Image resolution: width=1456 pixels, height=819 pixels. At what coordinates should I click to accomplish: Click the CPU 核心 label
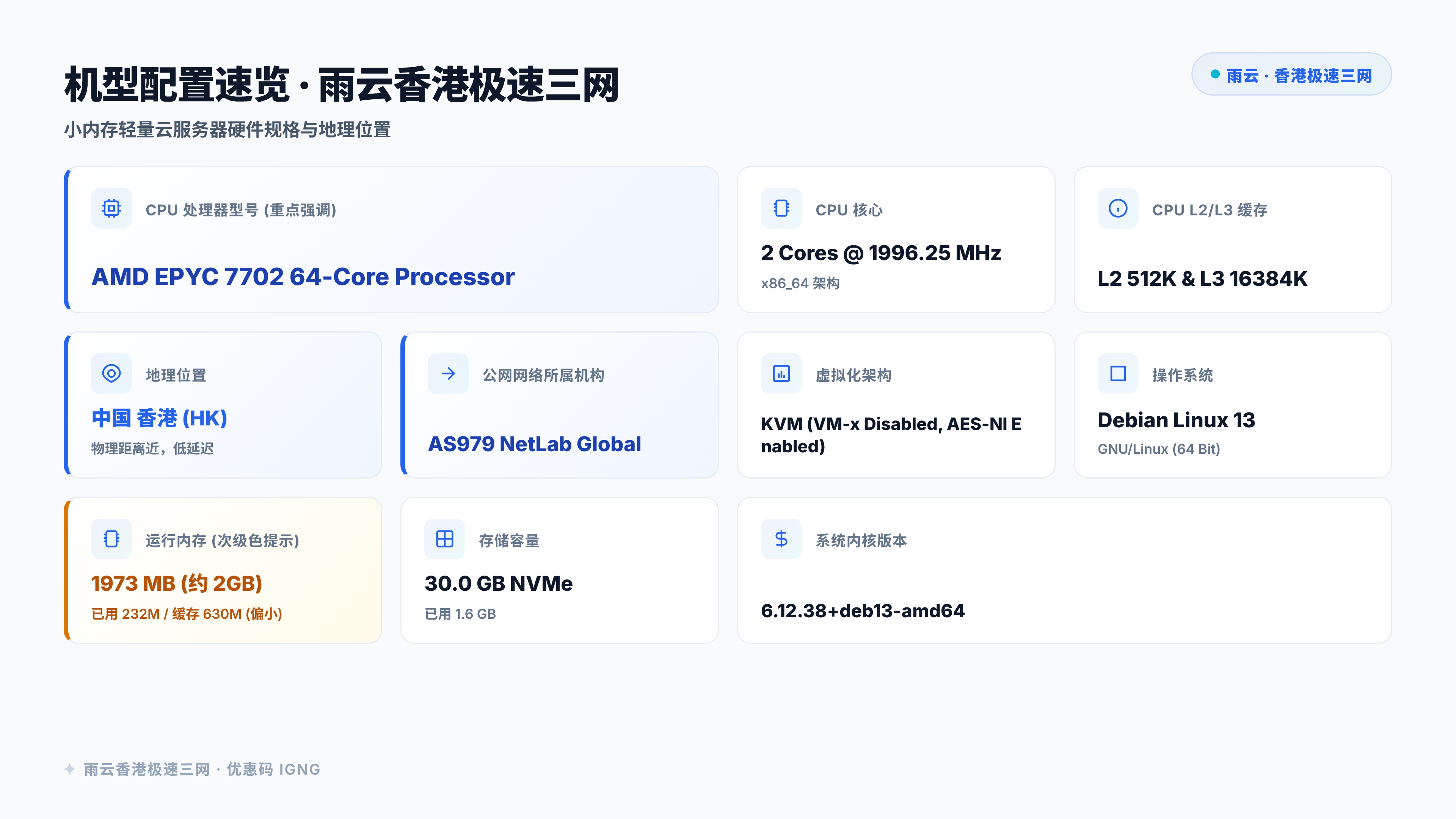[849, 210]
